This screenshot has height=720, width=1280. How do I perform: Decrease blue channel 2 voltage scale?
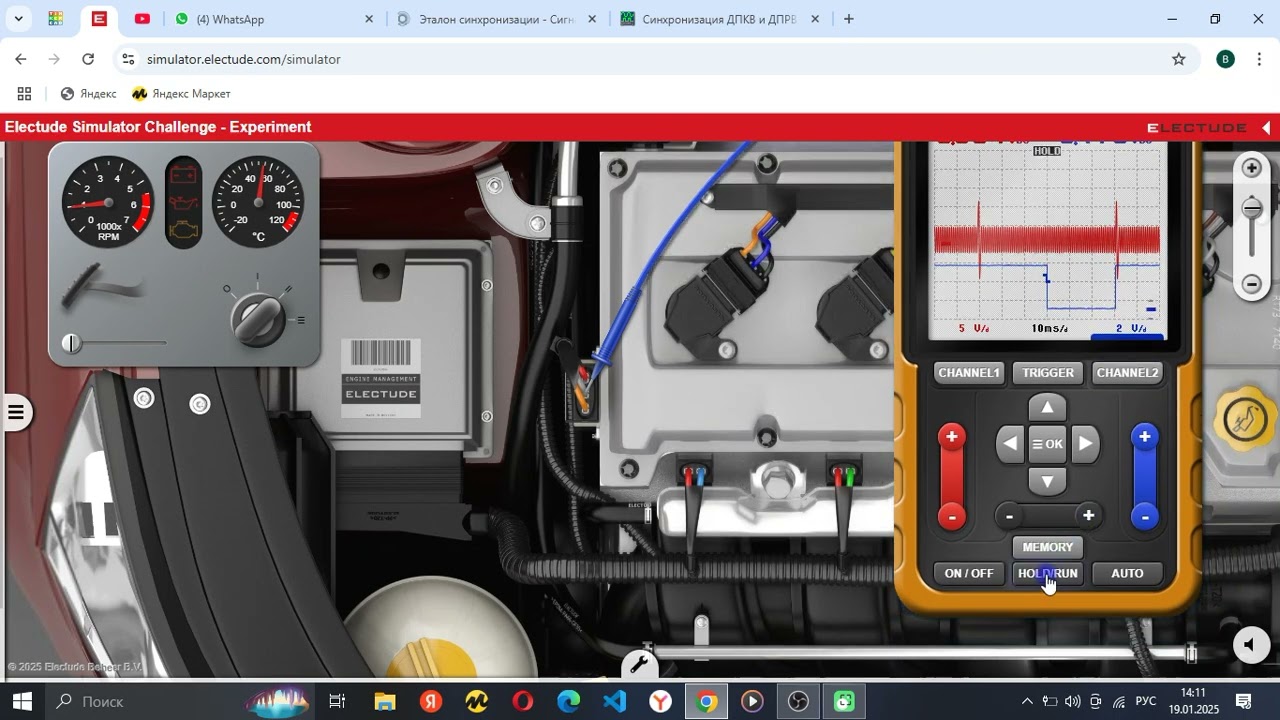[x=1144, y=517]
